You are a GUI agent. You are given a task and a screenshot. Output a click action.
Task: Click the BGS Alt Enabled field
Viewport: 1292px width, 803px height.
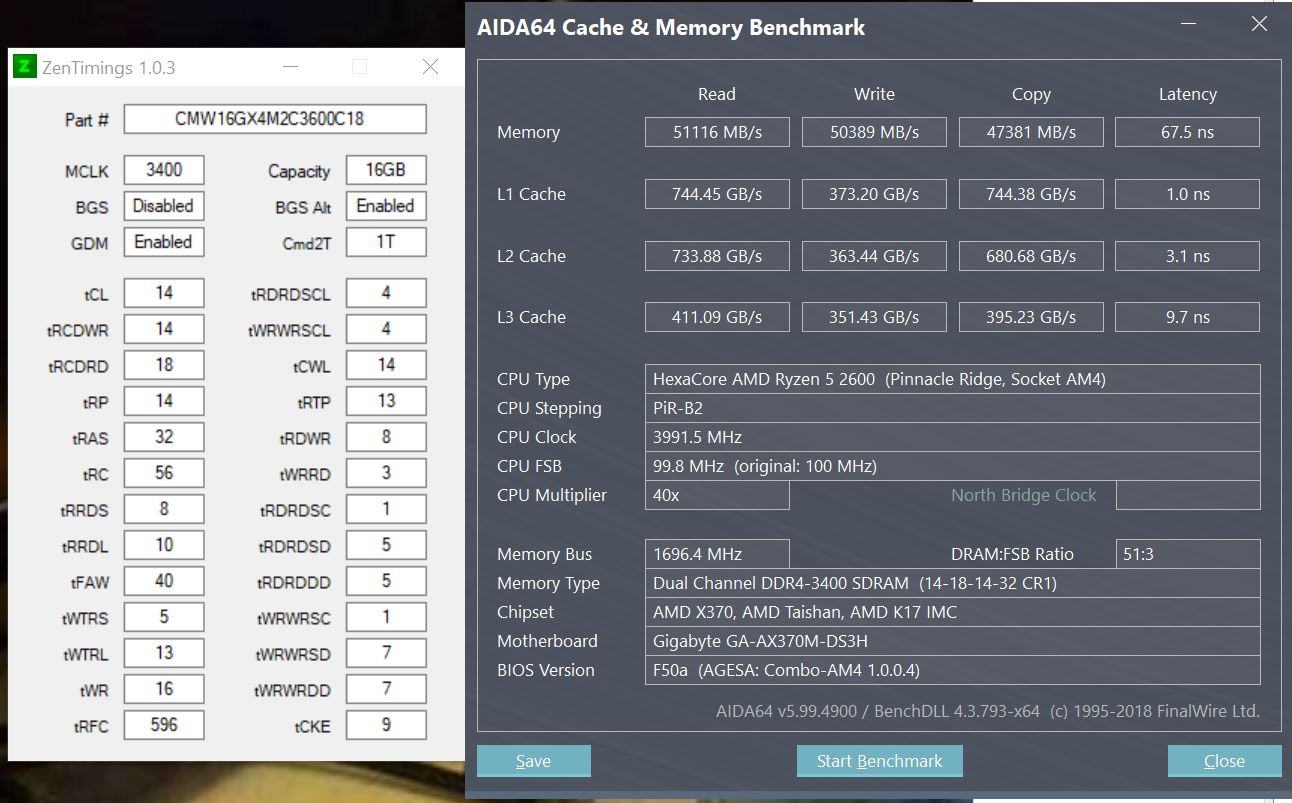[386, 206]
